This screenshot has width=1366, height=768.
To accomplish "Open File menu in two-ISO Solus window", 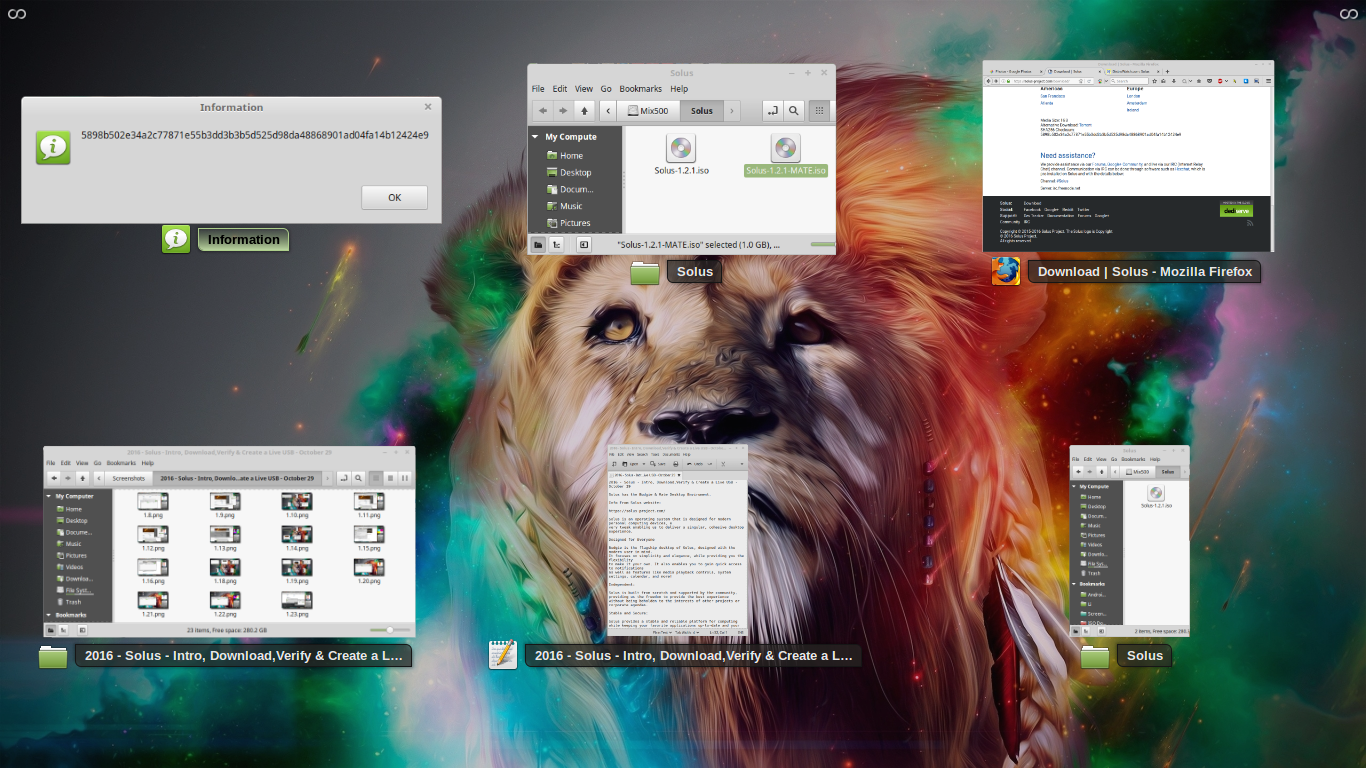I will pyautogui.click(x=538, y=88).
